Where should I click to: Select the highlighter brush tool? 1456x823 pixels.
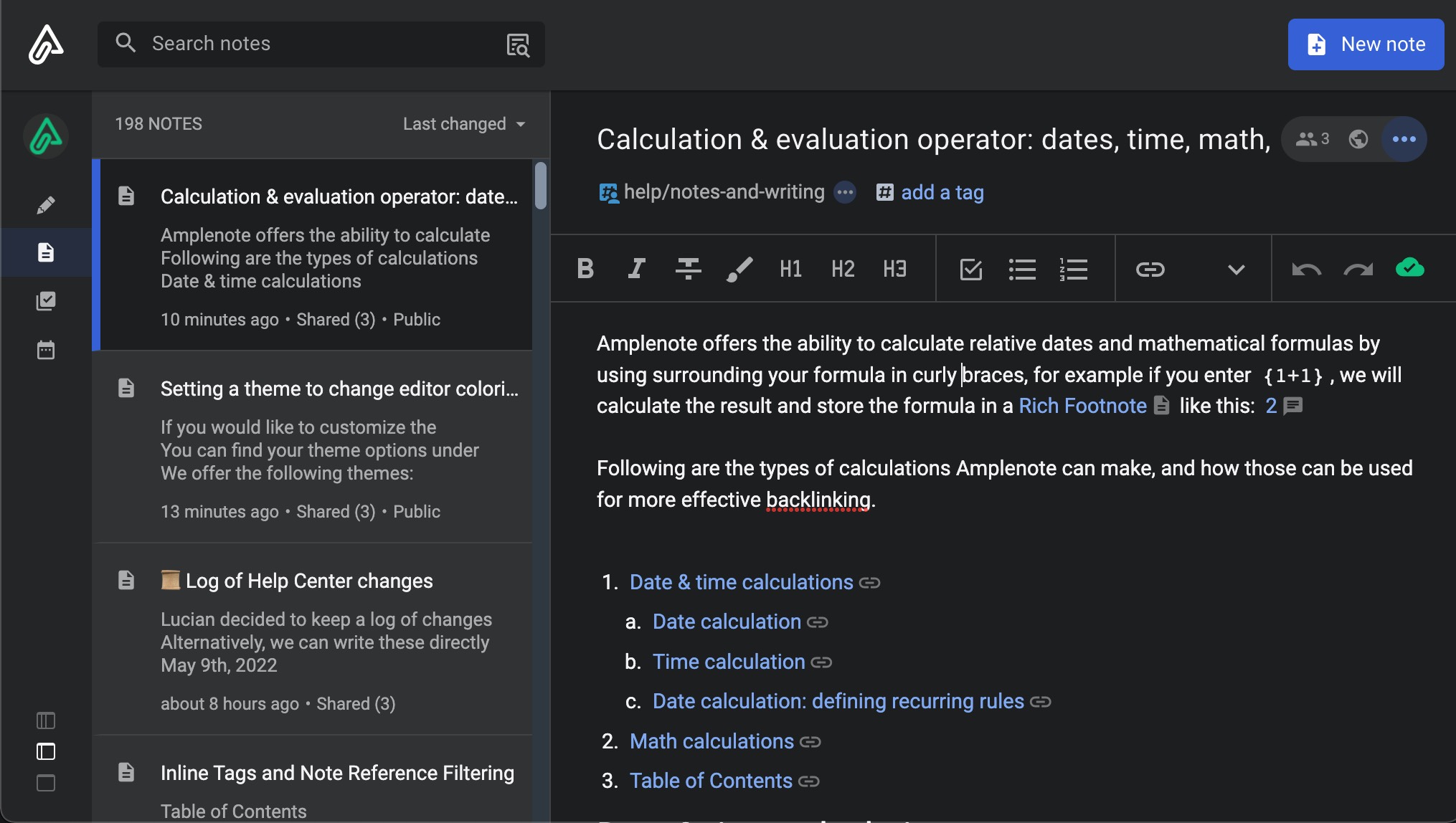739,269
